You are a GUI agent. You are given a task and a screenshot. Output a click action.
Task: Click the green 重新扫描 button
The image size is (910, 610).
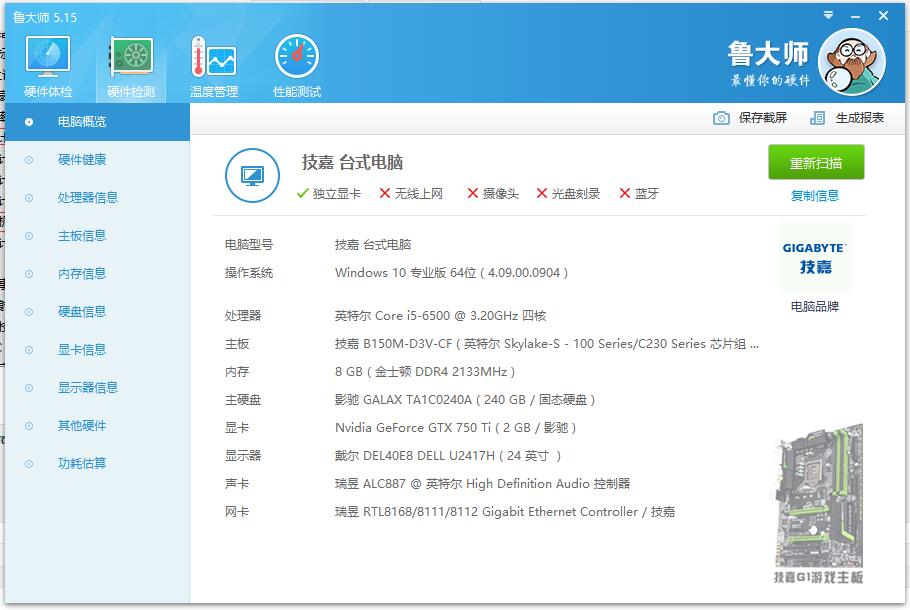(816, 163)
